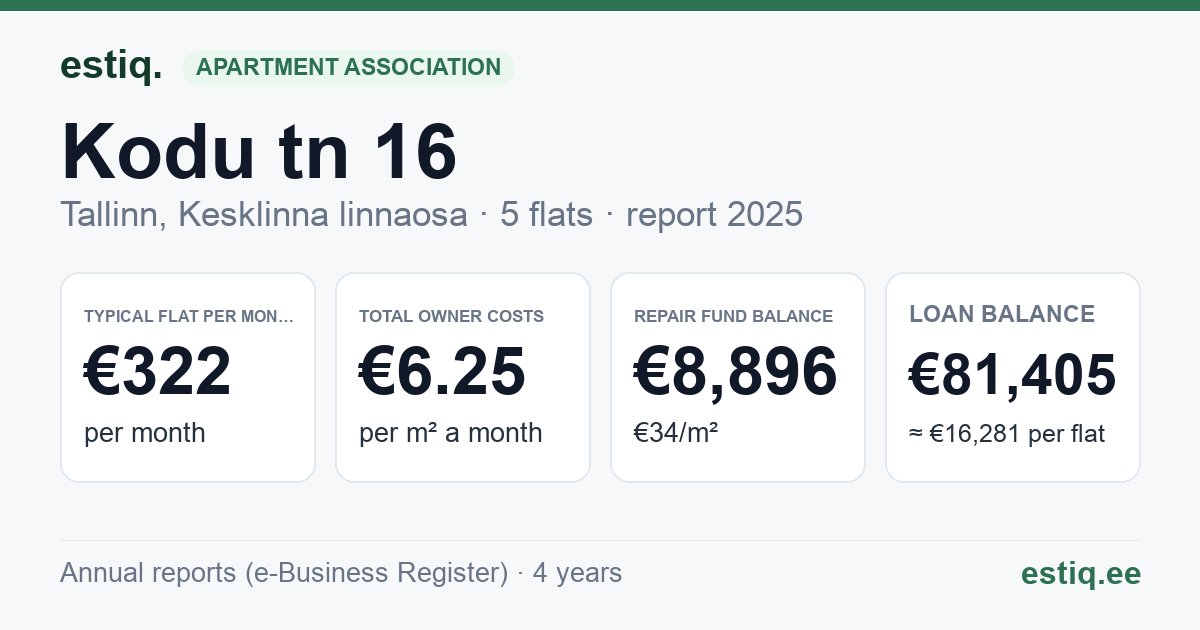Click the €6.25 value
This screenshot has width=1200, height=630.
[442, 371]
